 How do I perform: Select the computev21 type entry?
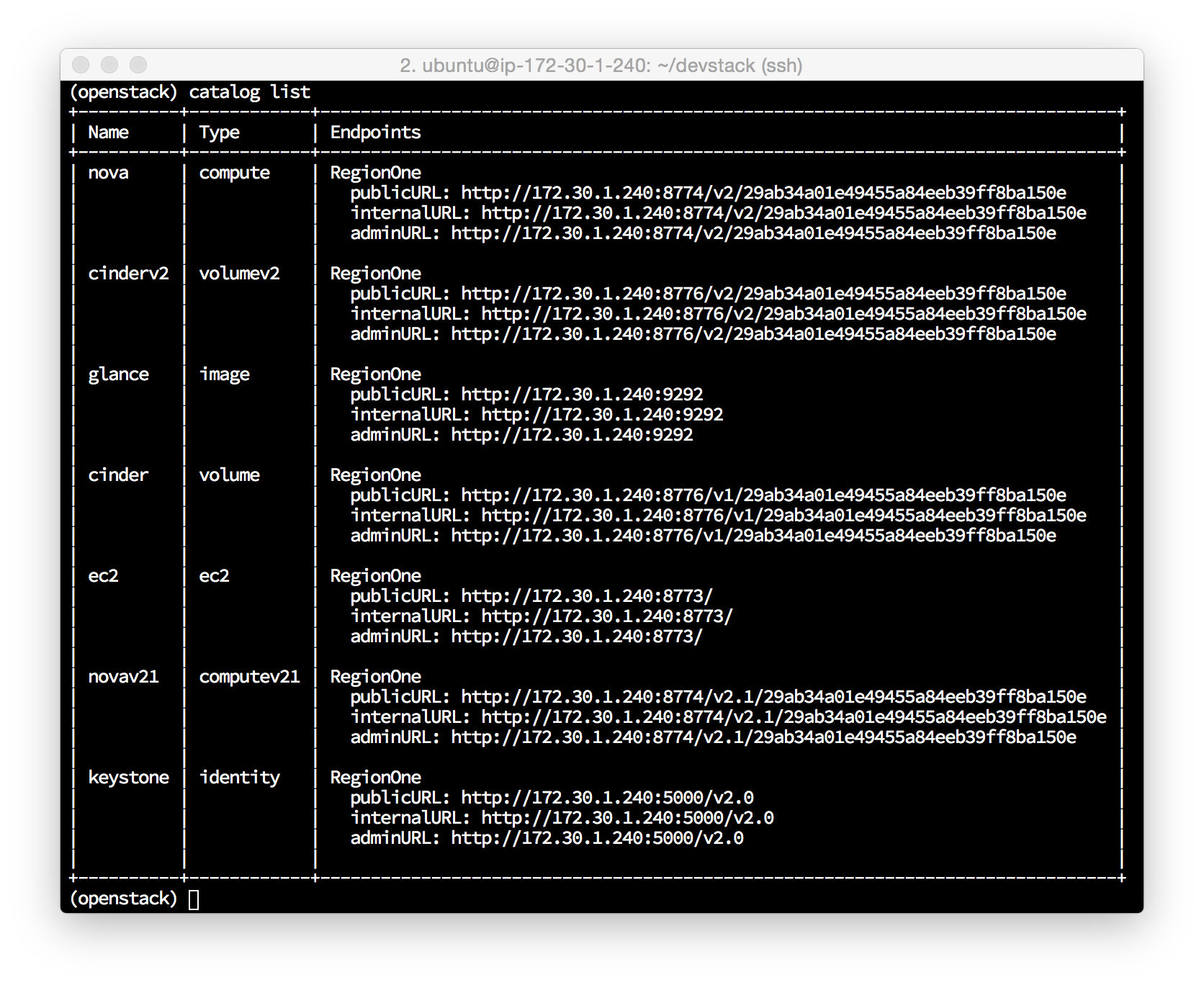click(249, 677)
